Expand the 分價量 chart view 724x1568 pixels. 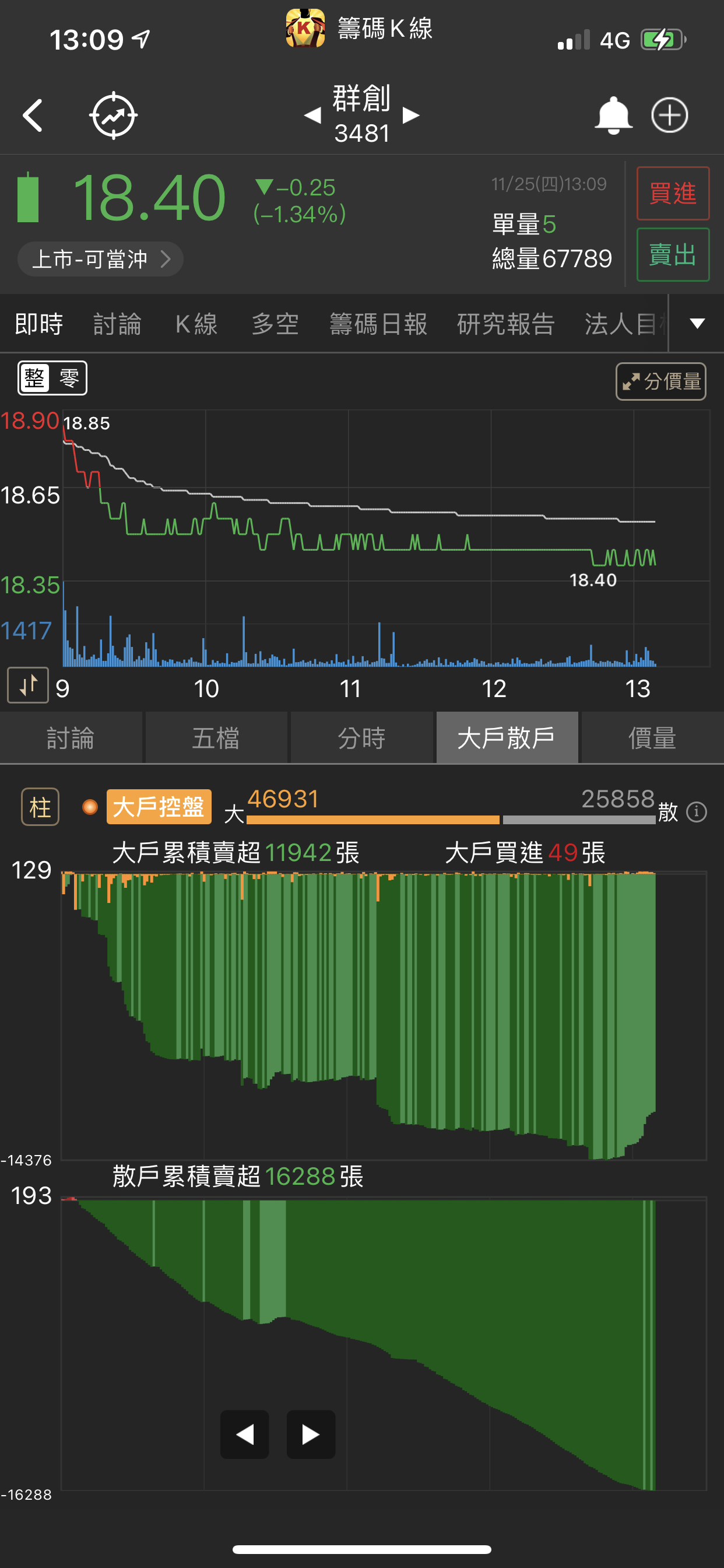(660, 381)
